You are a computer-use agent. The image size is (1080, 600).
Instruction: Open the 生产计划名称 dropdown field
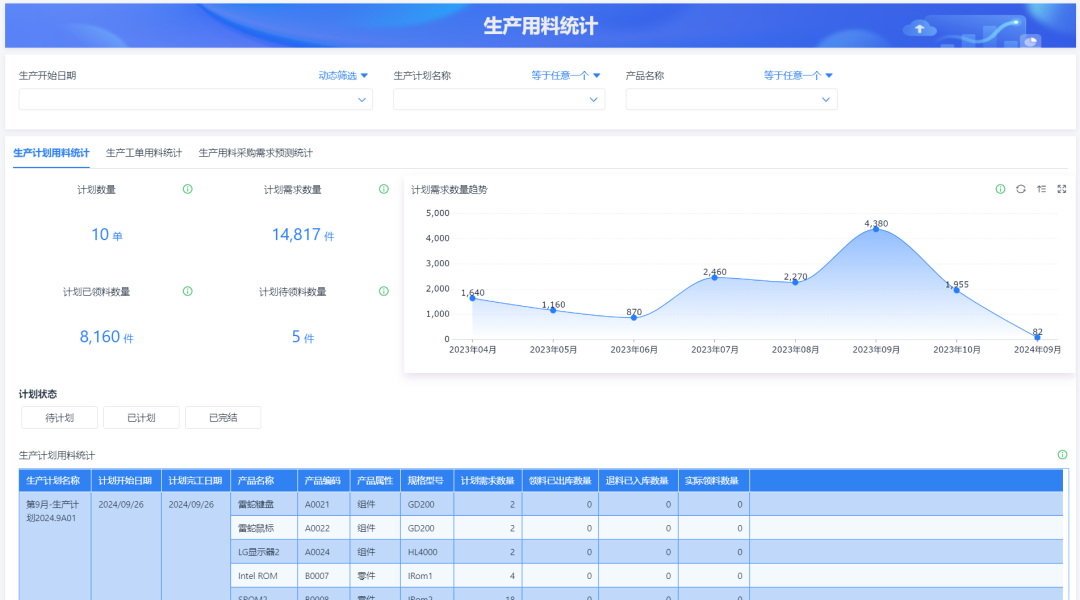tap(498, 99)
